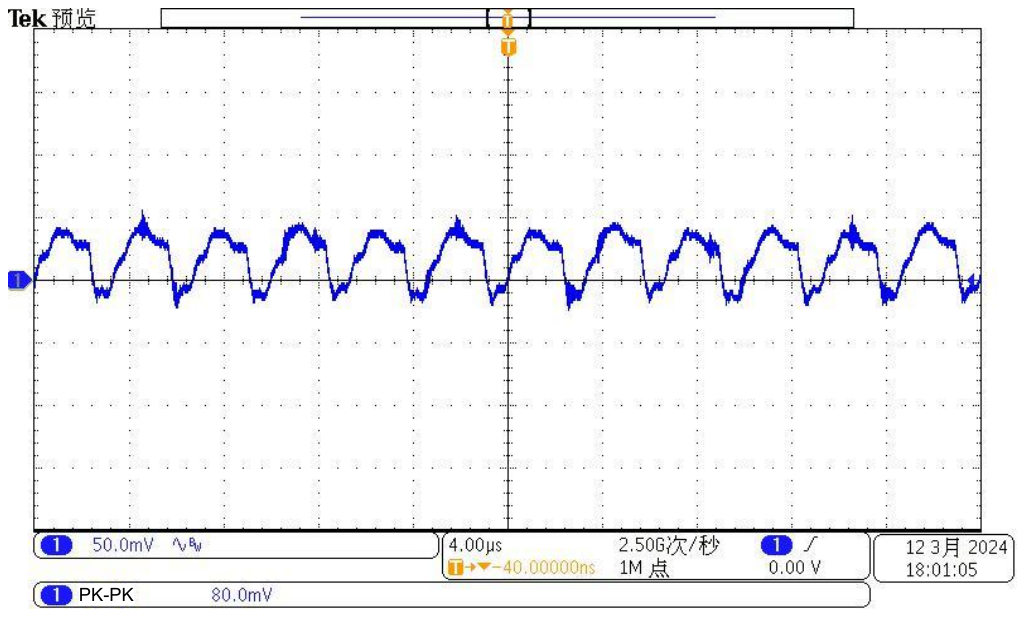Click the 50.0mV vertical scale readout
The width and height of the screenshot is (1025, 617).
click(123, 545)
